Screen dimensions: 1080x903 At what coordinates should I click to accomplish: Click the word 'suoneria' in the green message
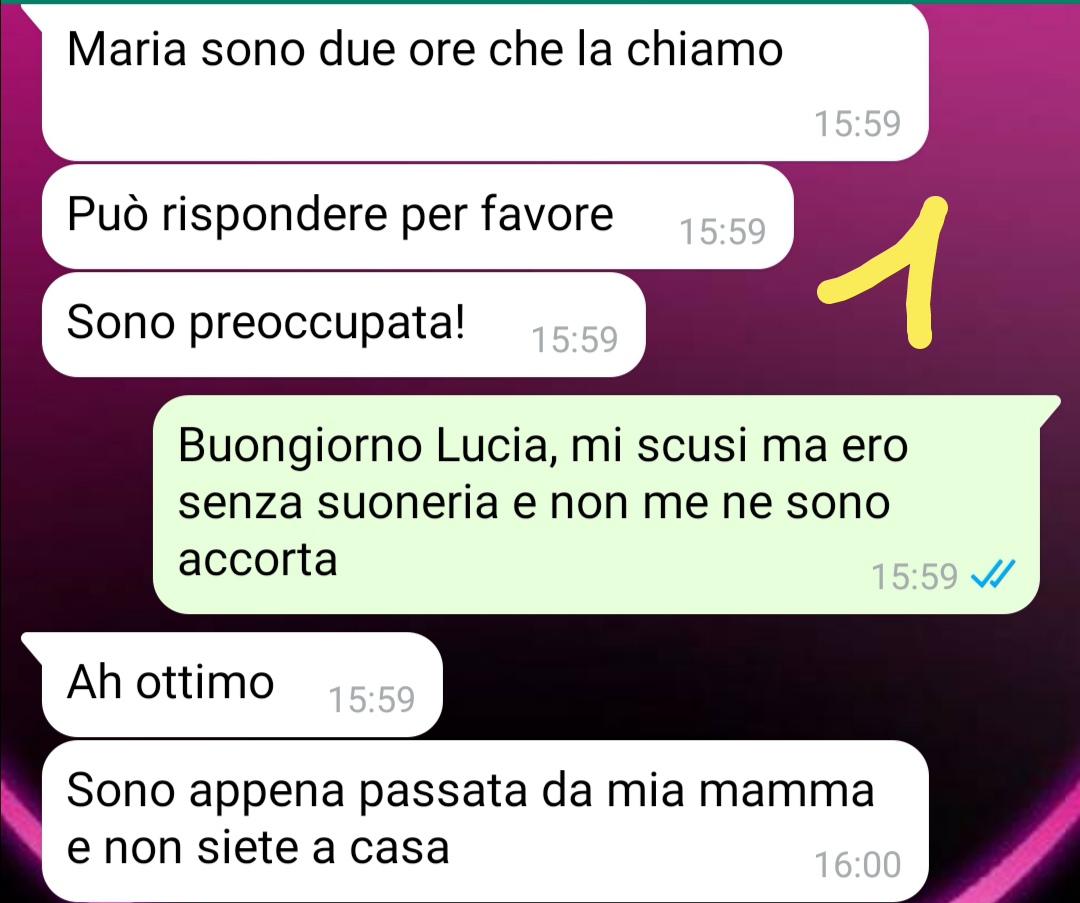click(x=407, y=502)
